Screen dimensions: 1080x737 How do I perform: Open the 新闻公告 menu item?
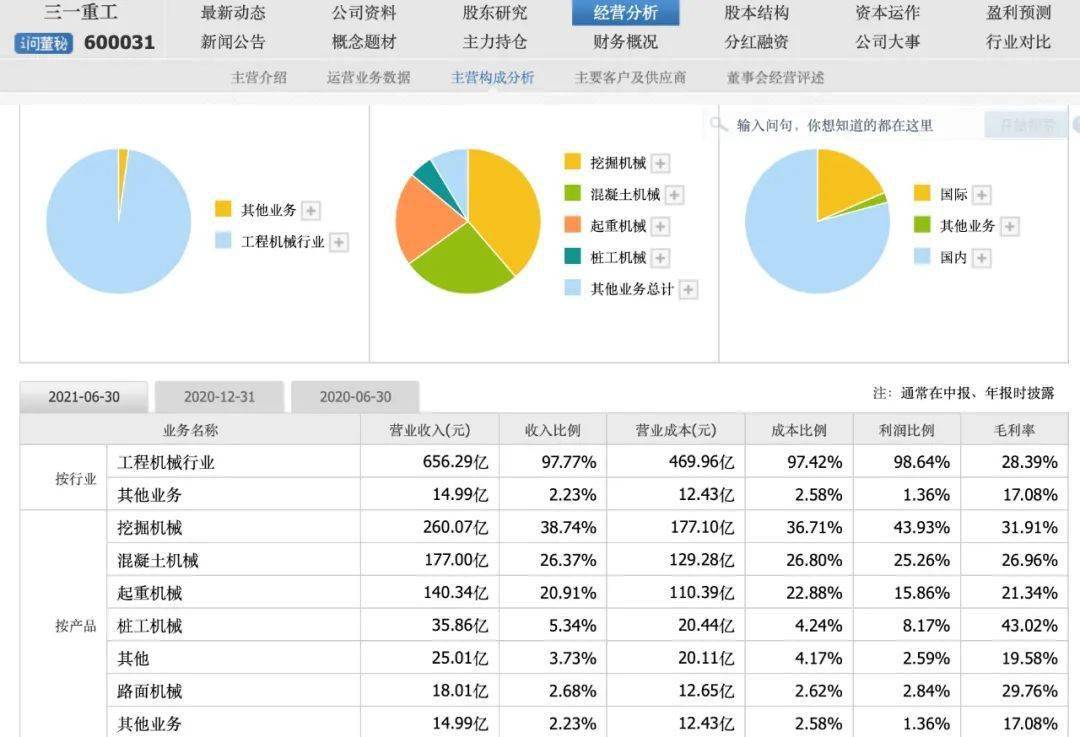pyautogui.click(x=233, y=42)
